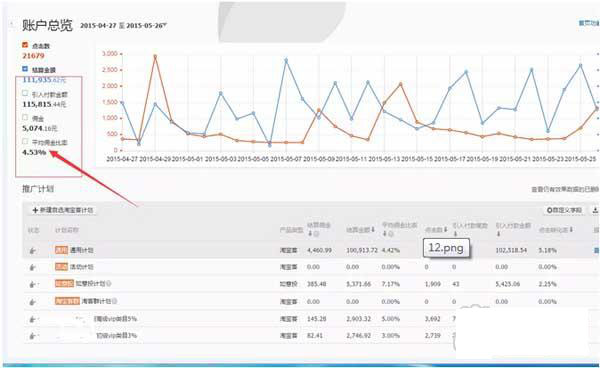The height and width of the screenshot is (368, 600).
Task: Open the 自定义字段 button
Action: 564,210
